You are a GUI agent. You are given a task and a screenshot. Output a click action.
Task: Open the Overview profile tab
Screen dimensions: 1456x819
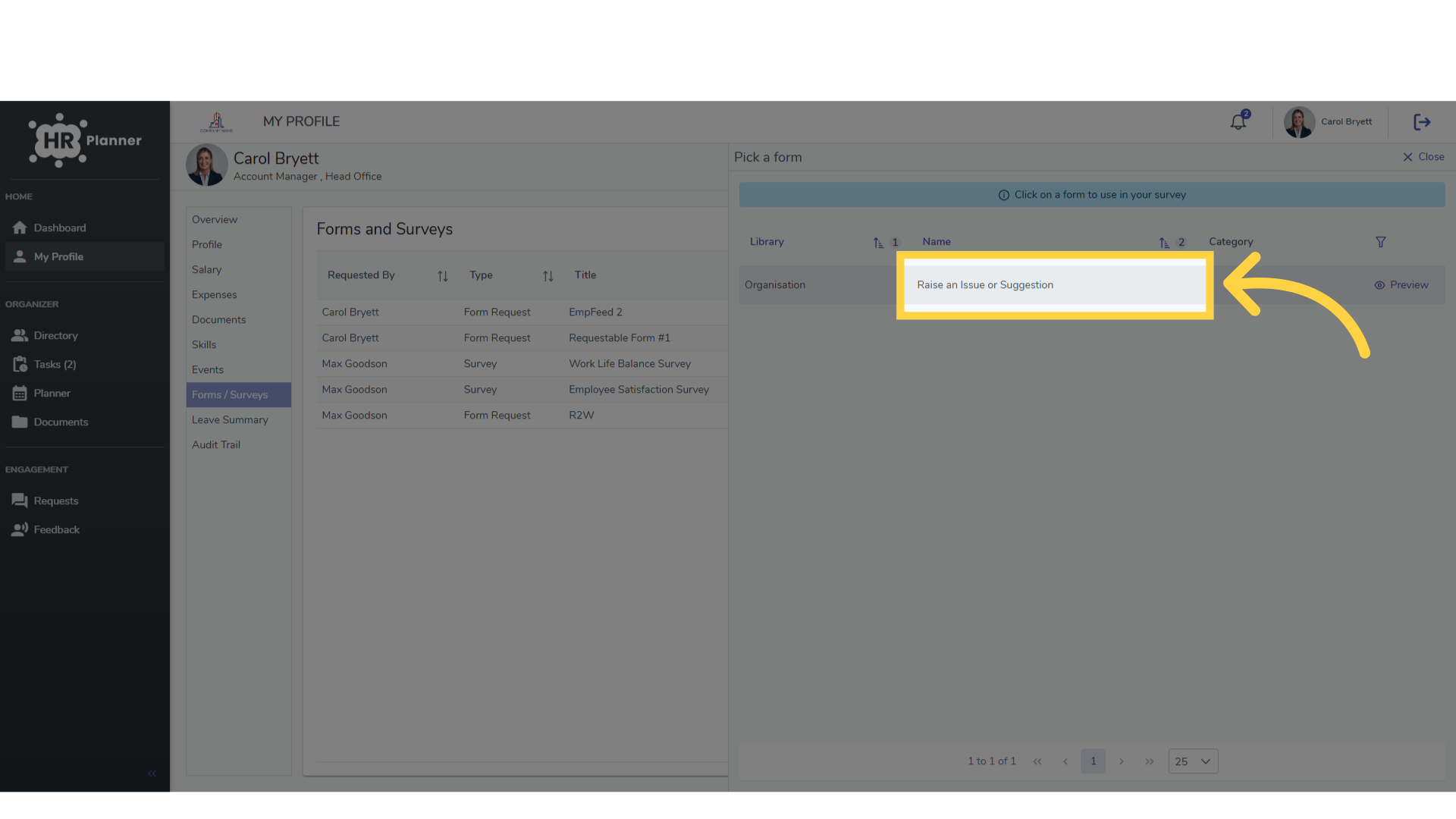239,220
